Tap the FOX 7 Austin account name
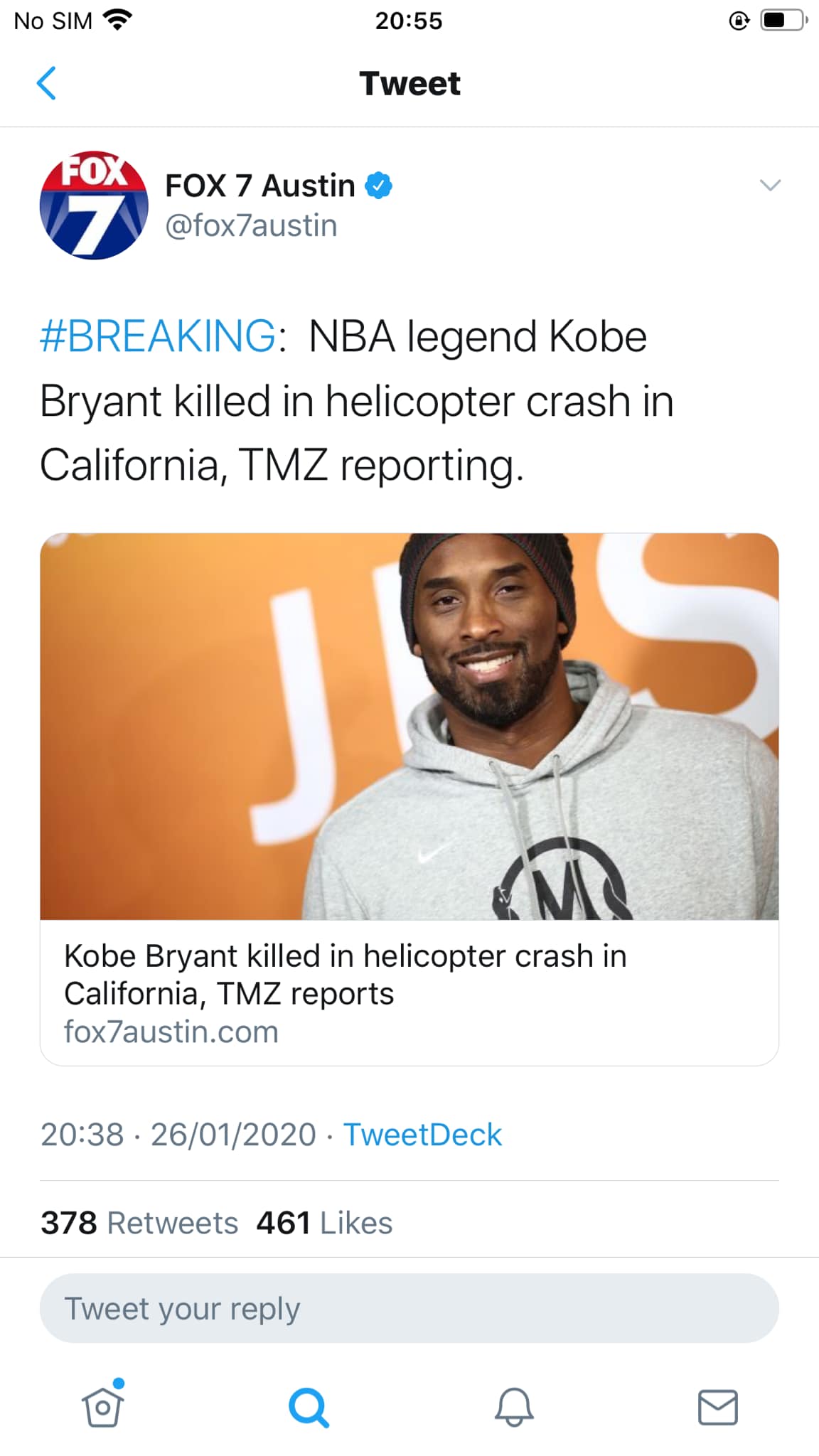The height and width of the screenshot is (1456, 819). click(260, 186)
